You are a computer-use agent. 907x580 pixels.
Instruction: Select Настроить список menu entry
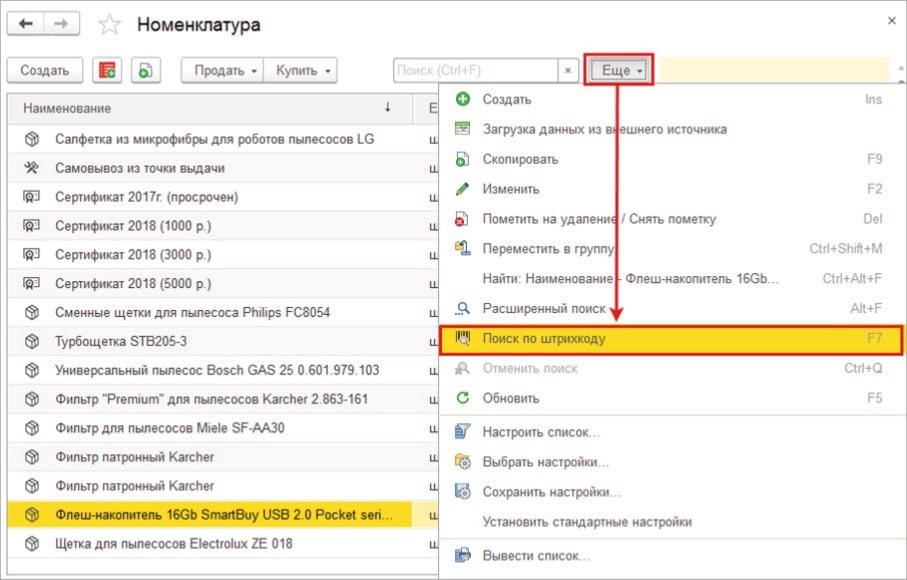(x=541, y=433)
